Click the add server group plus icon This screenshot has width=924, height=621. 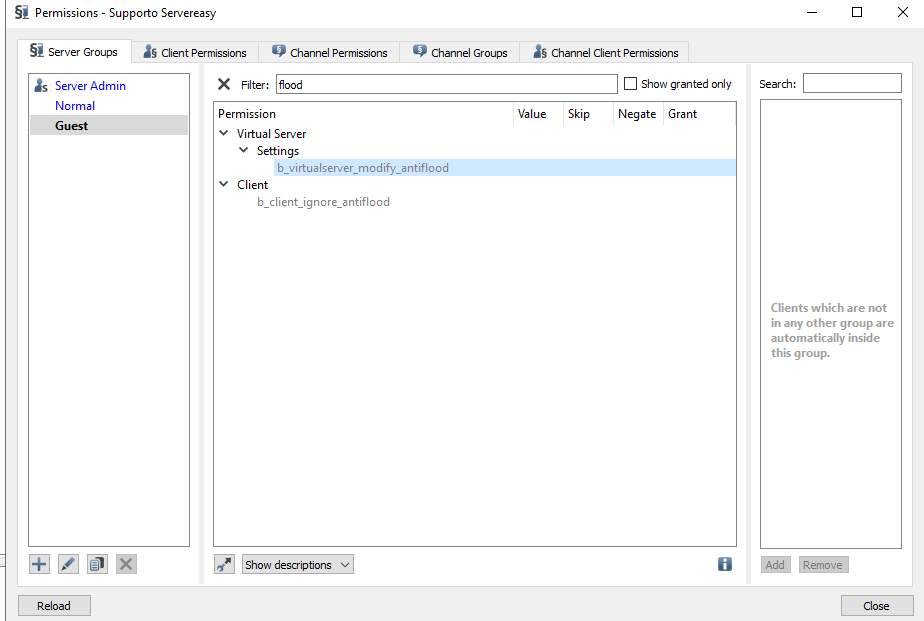39,564
